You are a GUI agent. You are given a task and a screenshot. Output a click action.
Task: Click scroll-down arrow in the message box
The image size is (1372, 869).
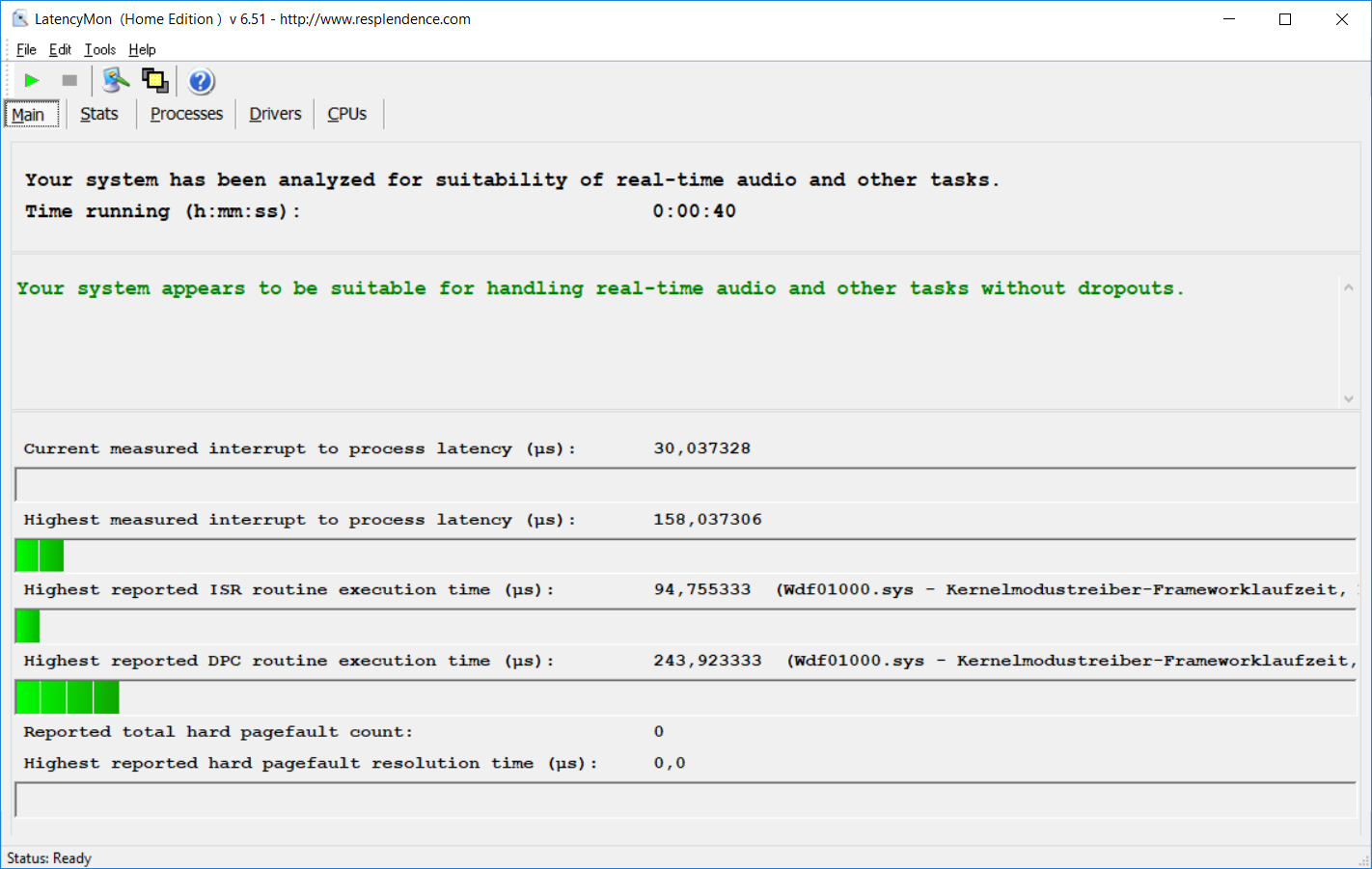[1349, 398]
